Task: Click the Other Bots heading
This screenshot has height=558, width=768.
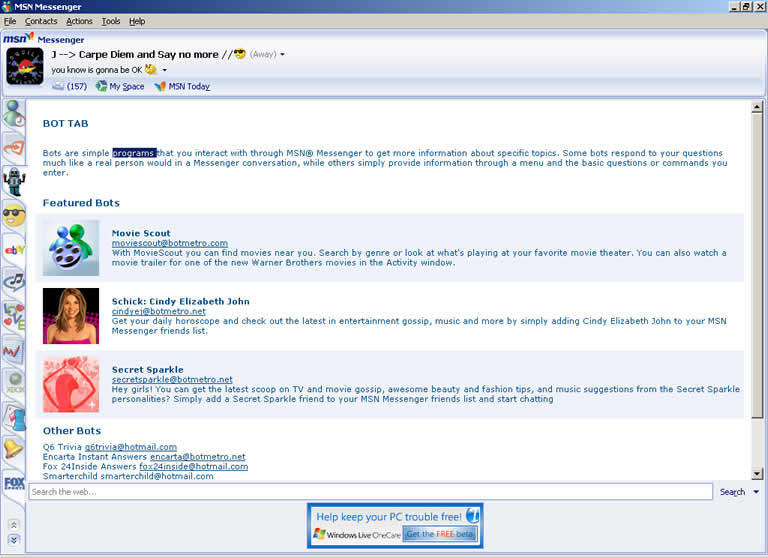Action: click(x=72, y=431)
